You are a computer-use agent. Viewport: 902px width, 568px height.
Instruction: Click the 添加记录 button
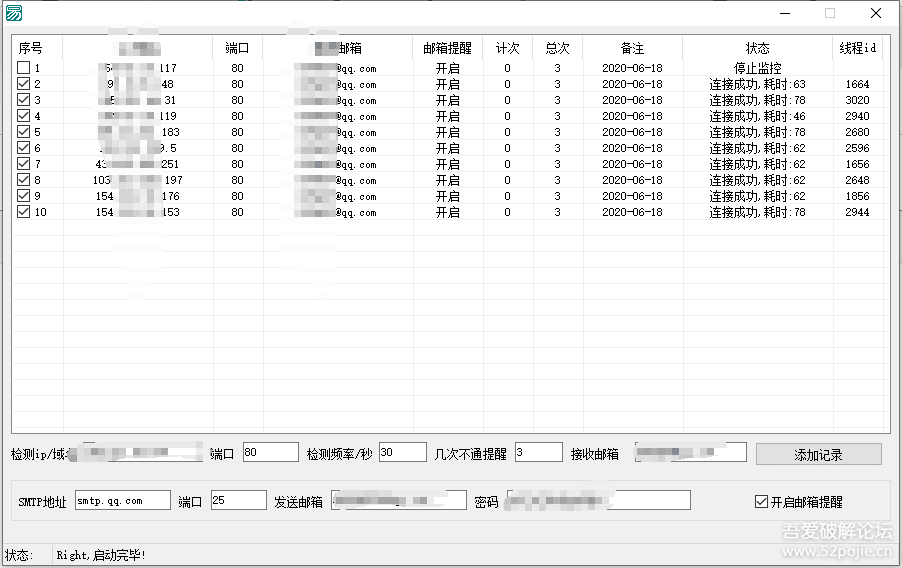819,455
